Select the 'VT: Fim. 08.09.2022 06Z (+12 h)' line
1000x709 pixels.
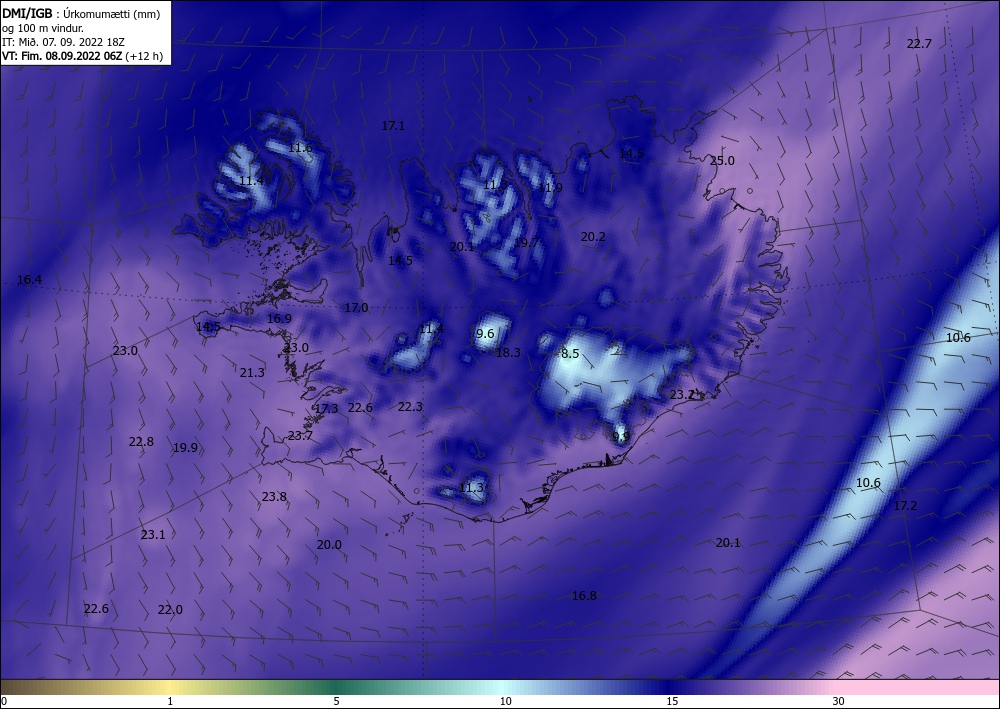[82, 56]
